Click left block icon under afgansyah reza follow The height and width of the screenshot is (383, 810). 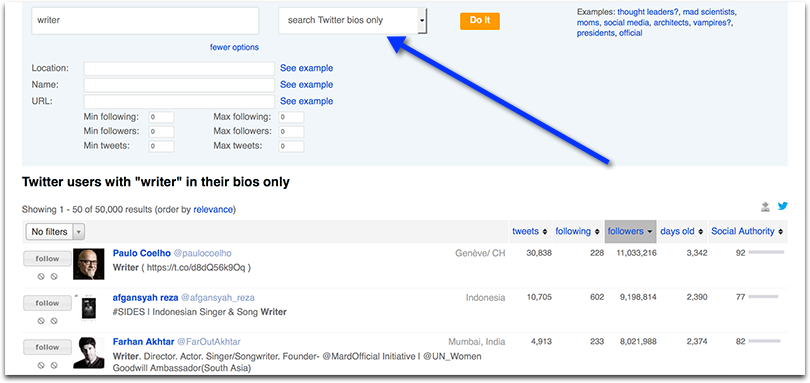(x=41, y=321)
